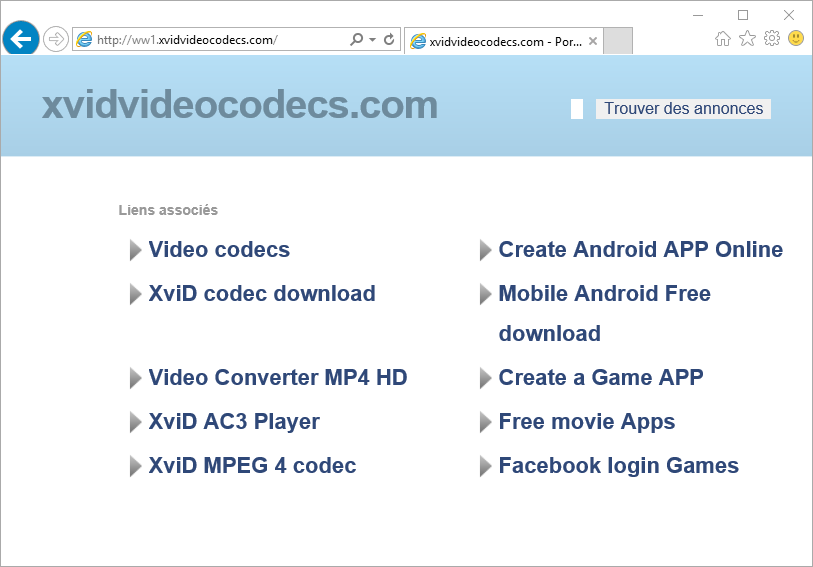The width and height of the screenshot is (813, 567).
Task: Click the arrow bullet beside XviD AC3 Player
Action: click(x=135, y=422)
